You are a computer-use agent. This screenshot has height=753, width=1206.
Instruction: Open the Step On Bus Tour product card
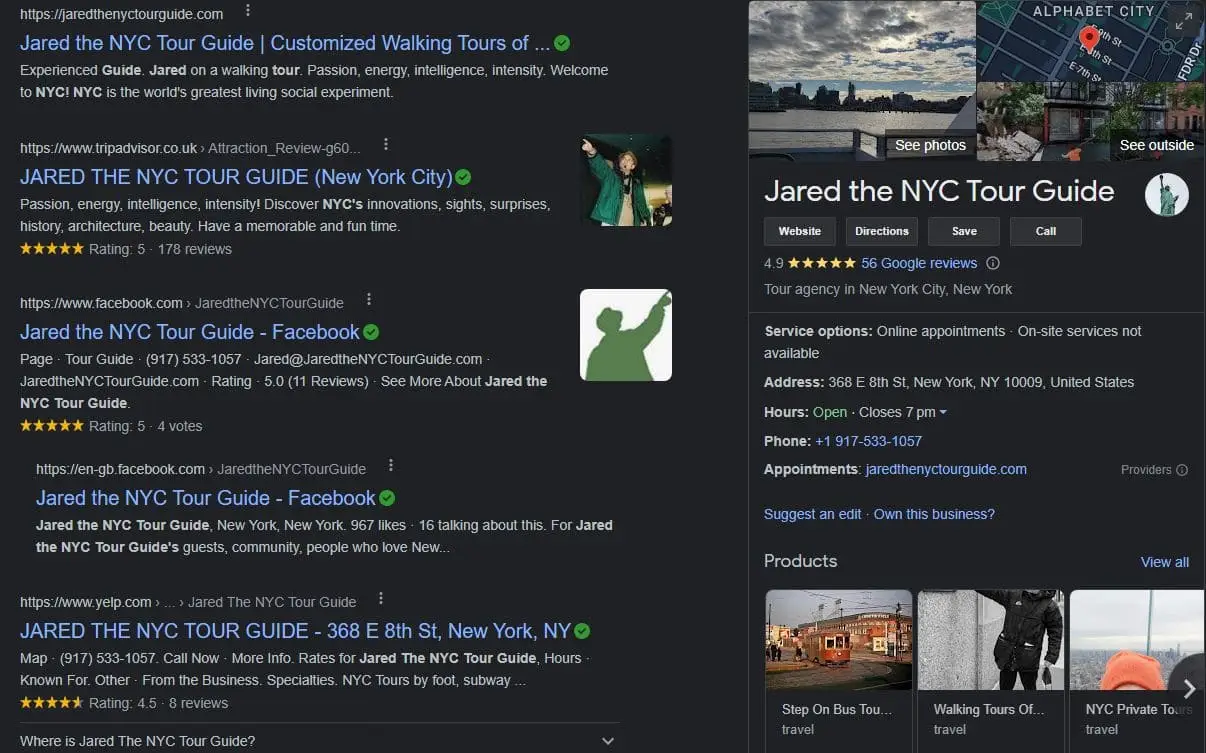coord(838,669)
